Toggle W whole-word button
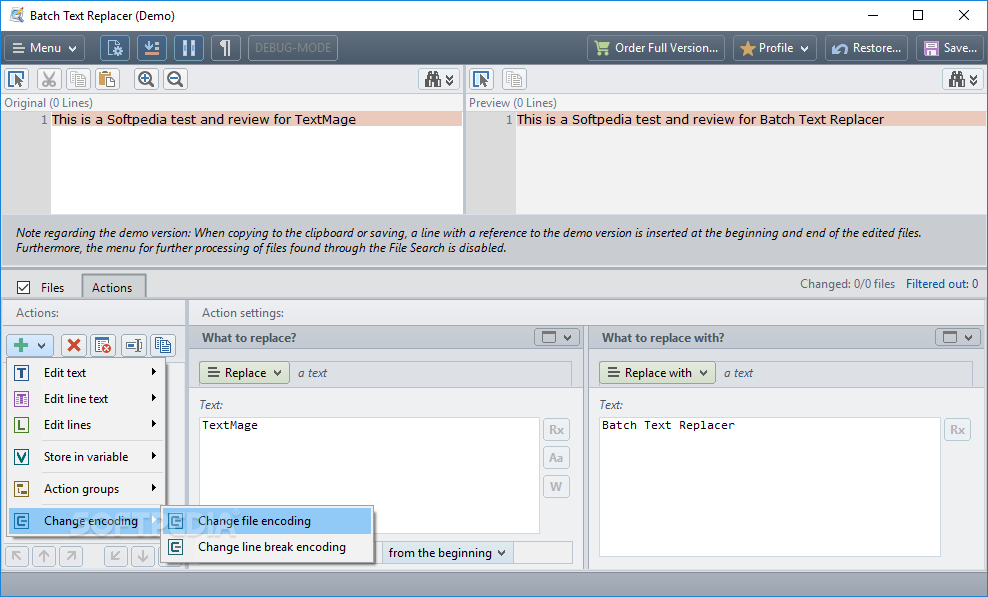This screenshot has width=988, height=597. [x=556, y=486]
